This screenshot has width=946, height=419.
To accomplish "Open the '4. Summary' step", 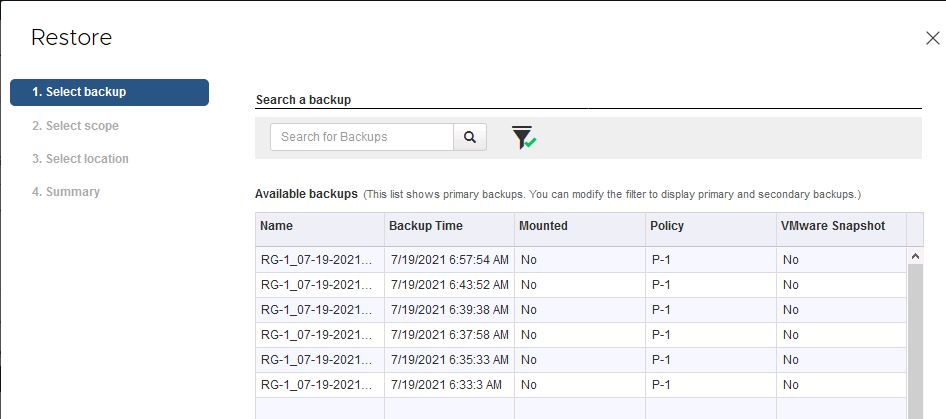I will click(66, 192).
